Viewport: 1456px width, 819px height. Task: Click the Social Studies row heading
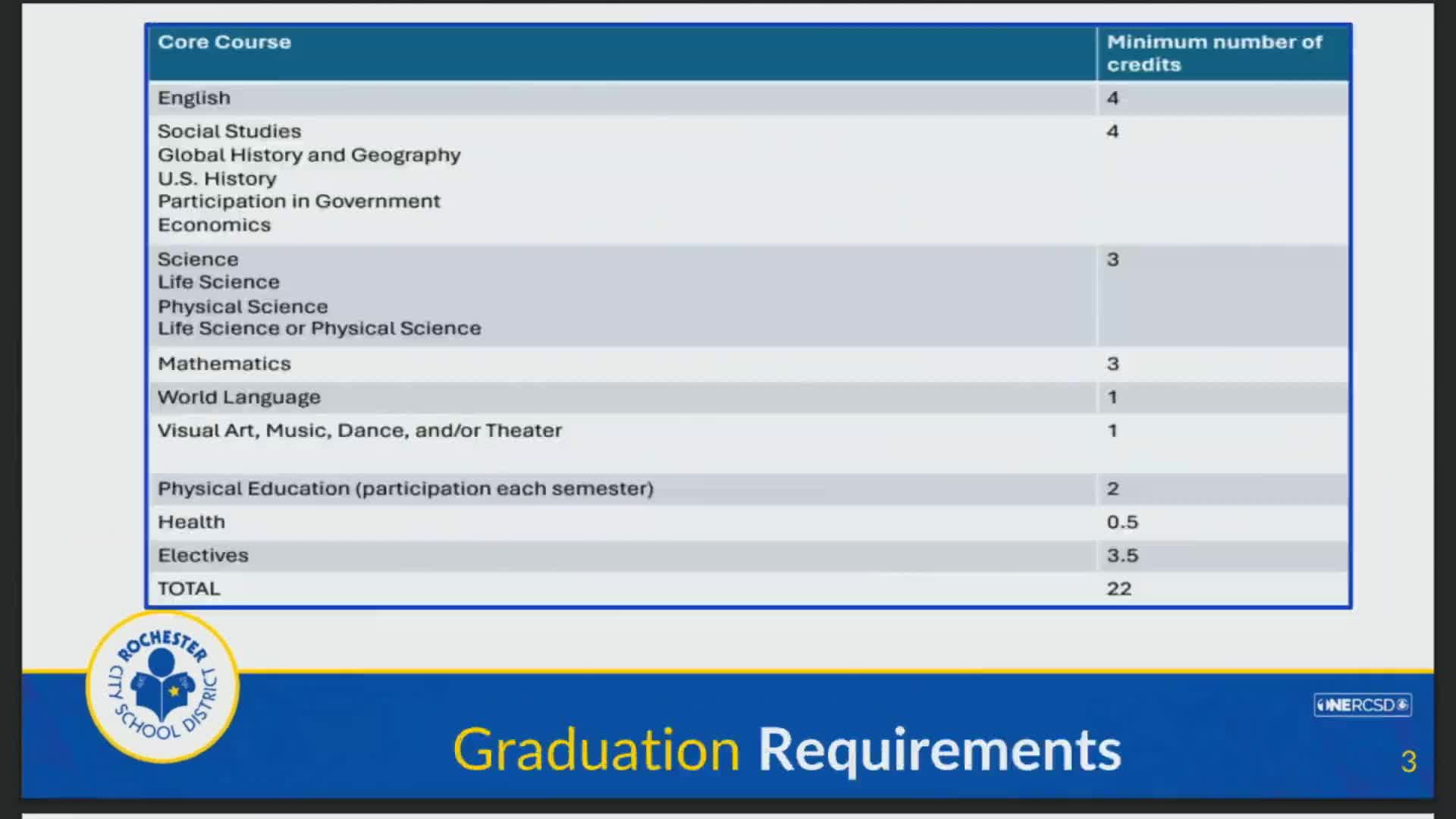pos(229,131)
